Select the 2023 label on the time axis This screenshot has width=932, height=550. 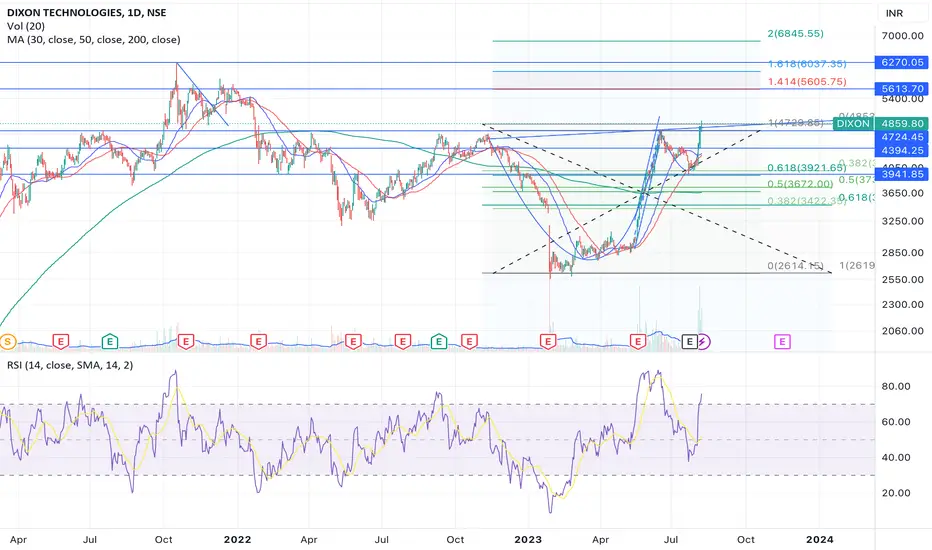(x=528, y=540)
